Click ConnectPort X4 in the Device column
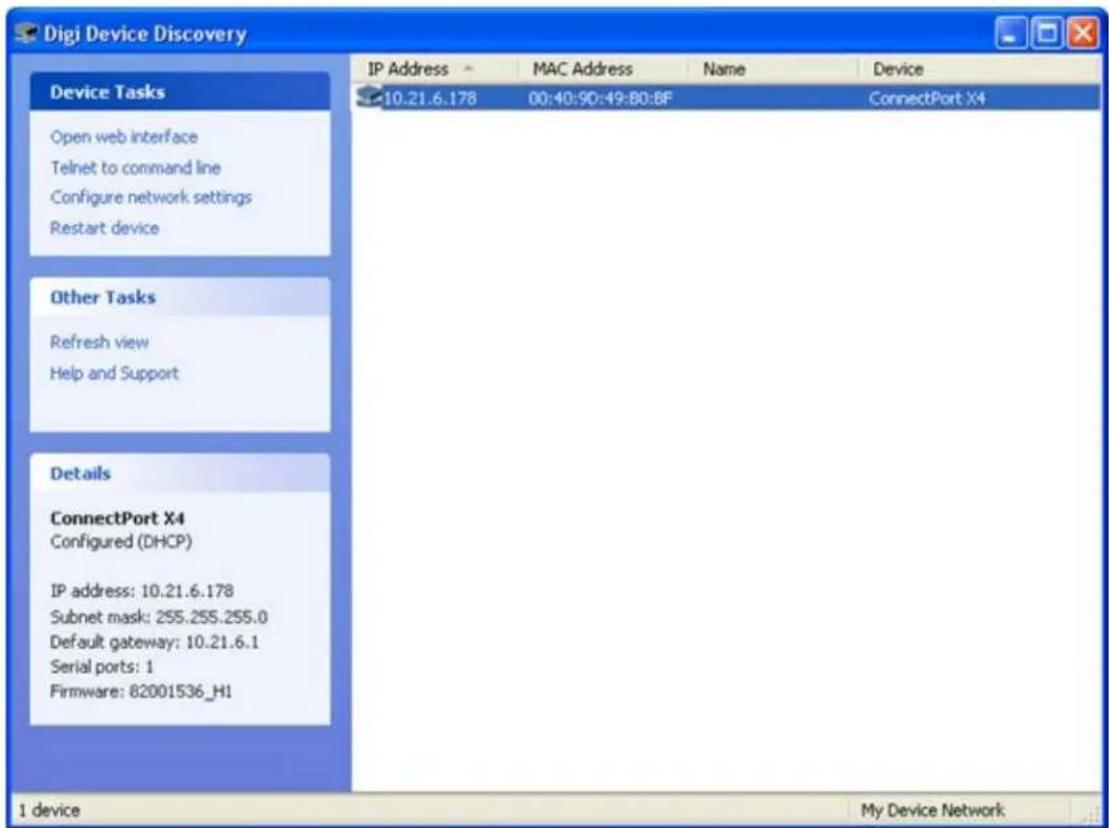Image resolution: width=1109 pixels, height=828 pixels. [927, 98]
